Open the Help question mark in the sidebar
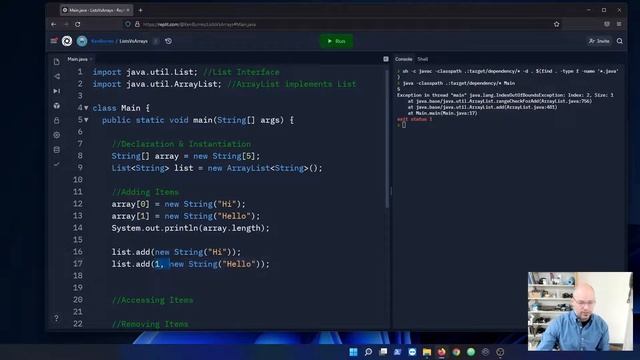Viewport: 640px width, 360px height. coord(56,318)
